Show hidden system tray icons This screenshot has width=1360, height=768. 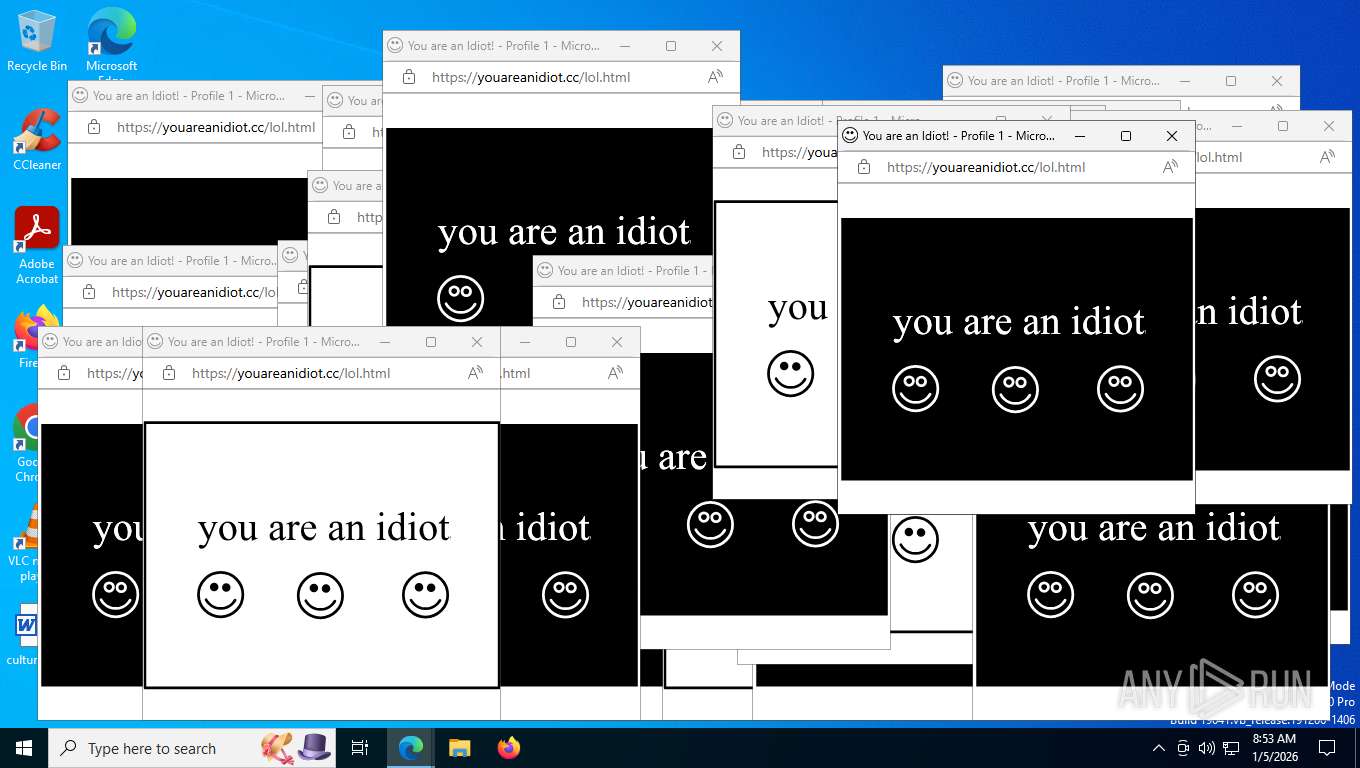click(x=1159, y=748)
